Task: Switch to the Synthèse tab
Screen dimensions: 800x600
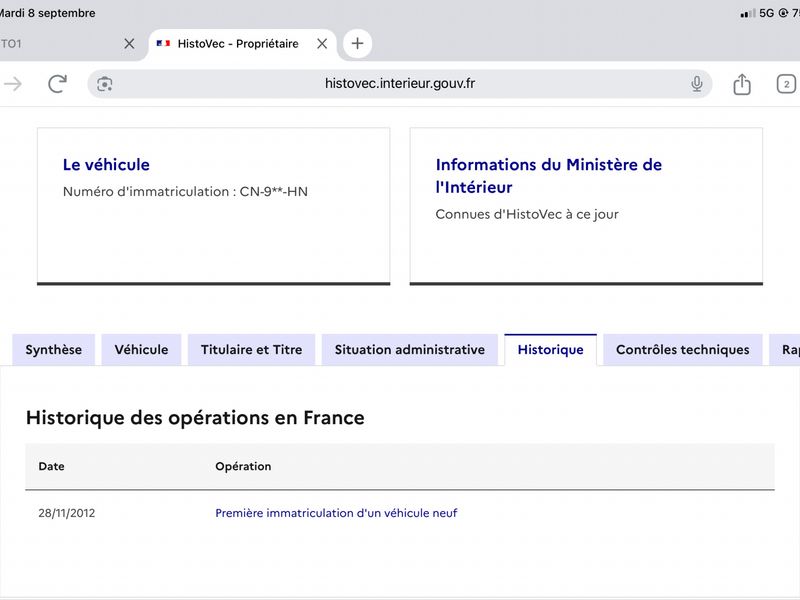Action: (54, 349)
